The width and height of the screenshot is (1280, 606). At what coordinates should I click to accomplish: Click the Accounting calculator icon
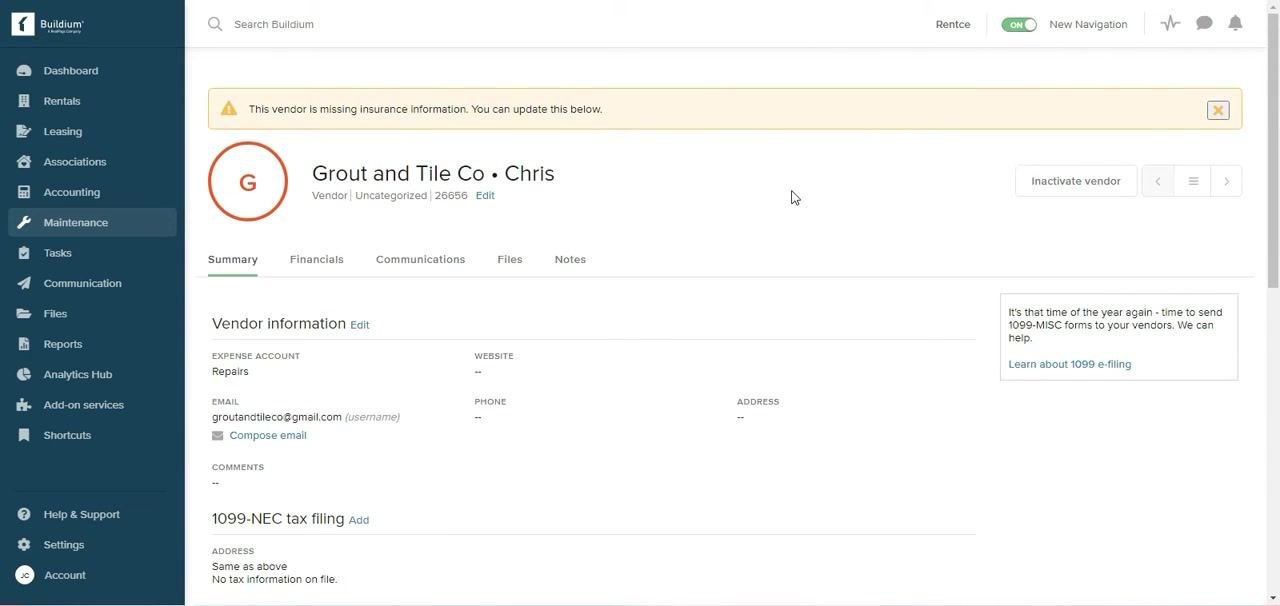coord(24,192)
